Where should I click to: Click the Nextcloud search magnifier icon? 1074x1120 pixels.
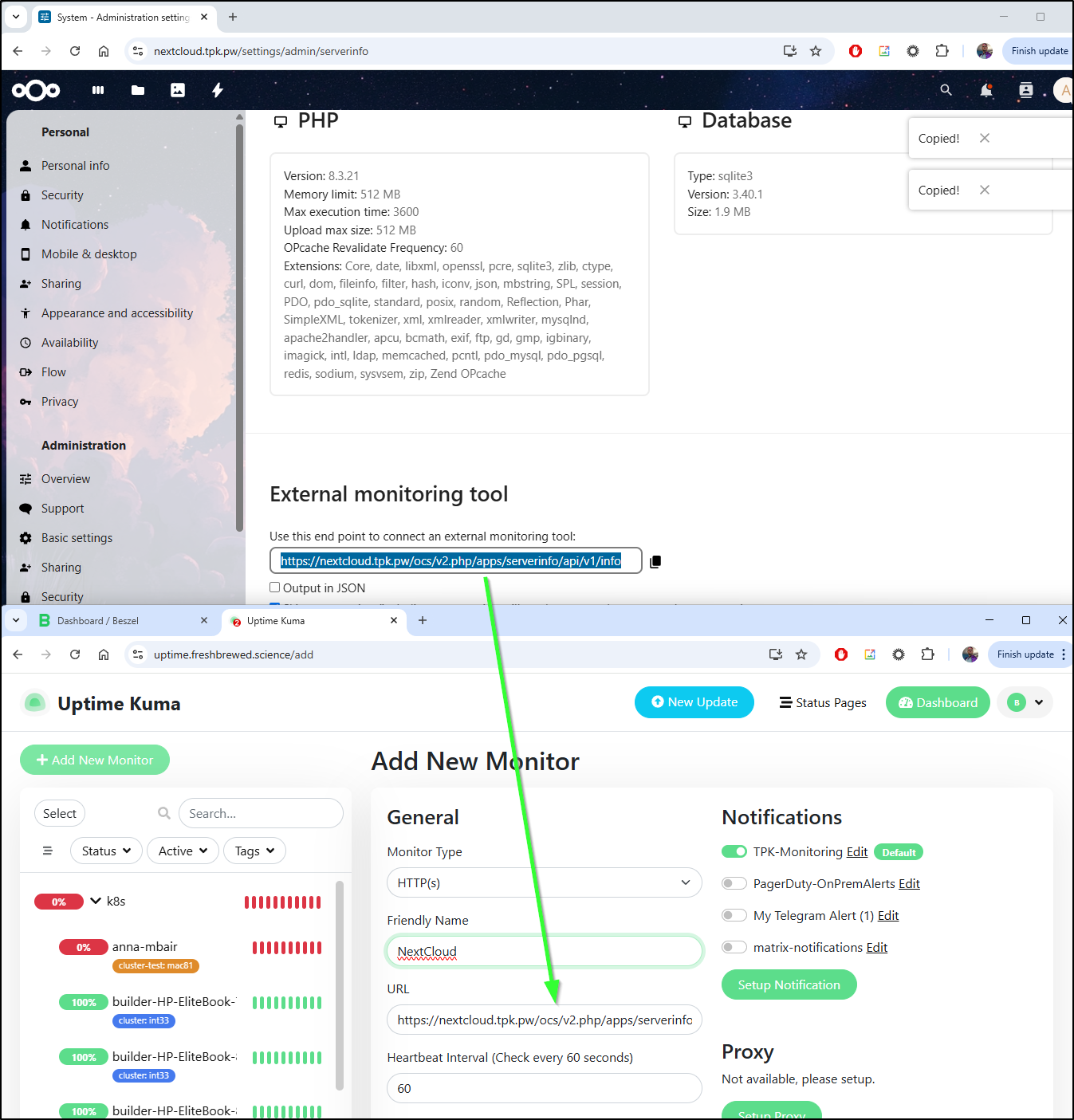pyautogui.click(x=946, y=90)
